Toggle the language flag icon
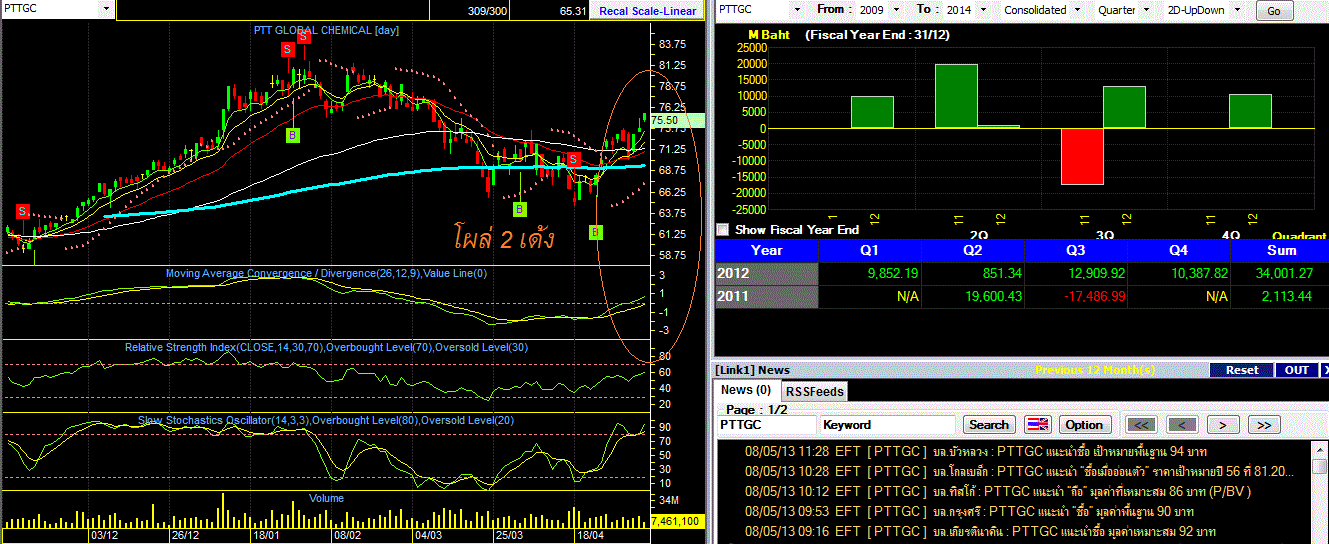Screen dimensions: 1329x544 (x=1038, y=425)
